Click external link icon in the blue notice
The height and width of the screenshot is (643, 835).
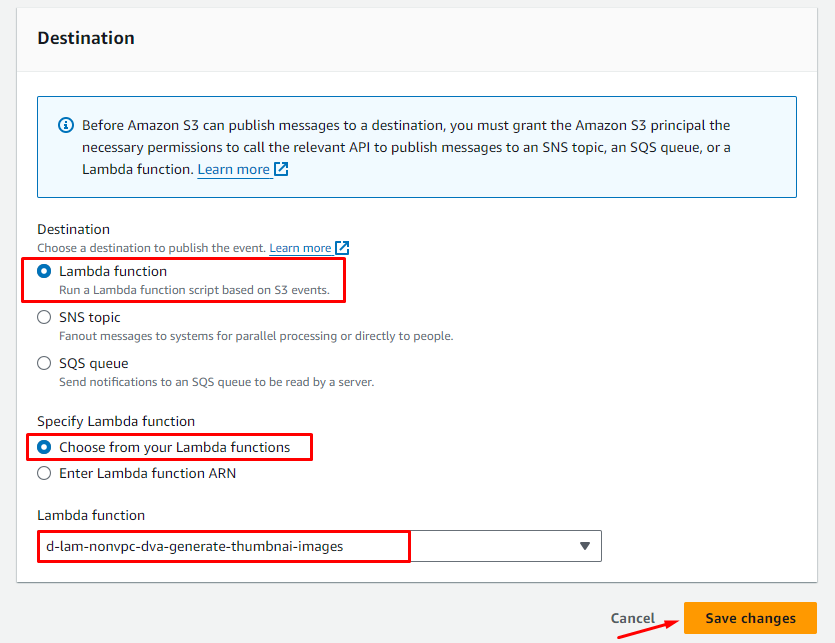point(281,170)
